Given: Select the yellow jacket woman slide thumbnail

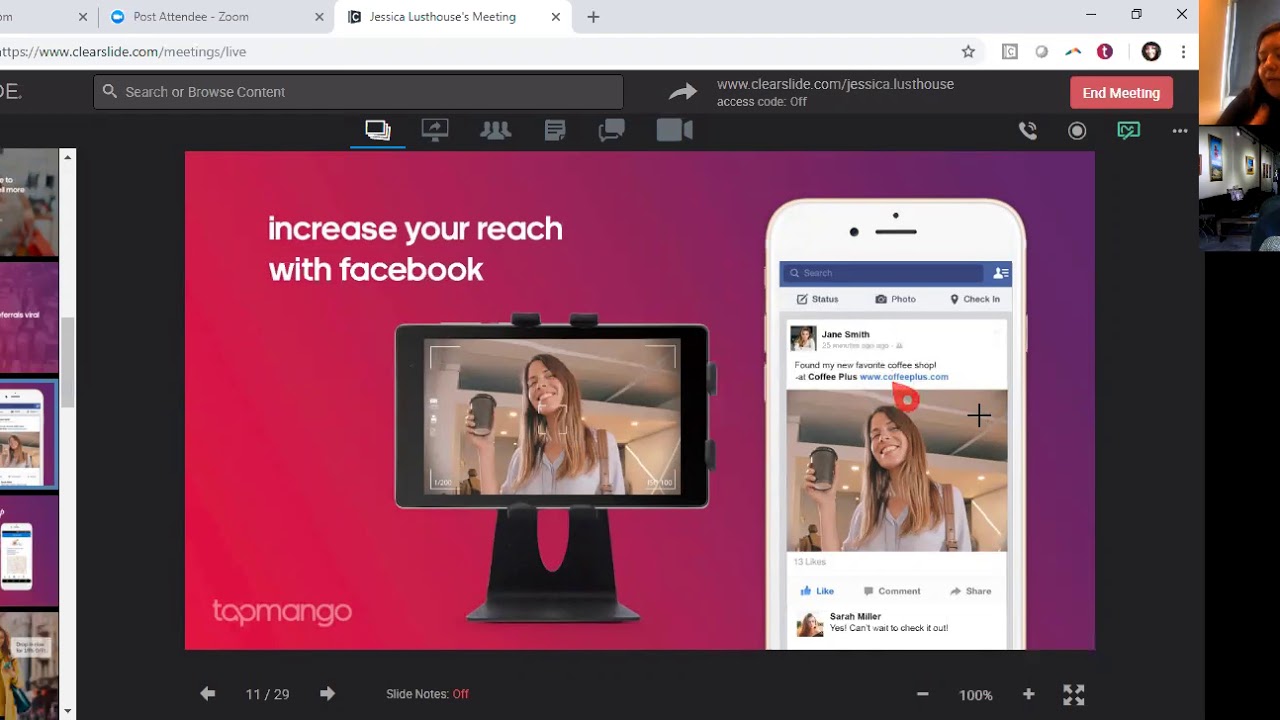Looking at the screenshot, I should [x=29, y=665].
